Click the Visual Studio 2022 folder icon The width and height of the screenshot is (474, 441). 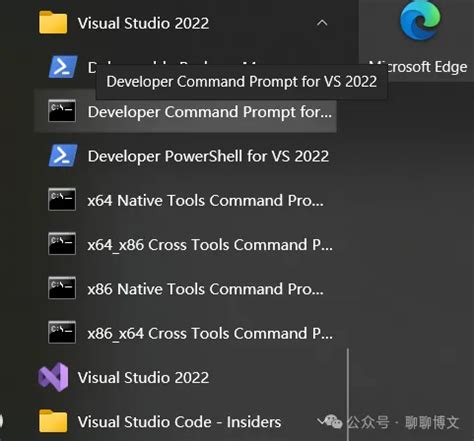point(53,23)
